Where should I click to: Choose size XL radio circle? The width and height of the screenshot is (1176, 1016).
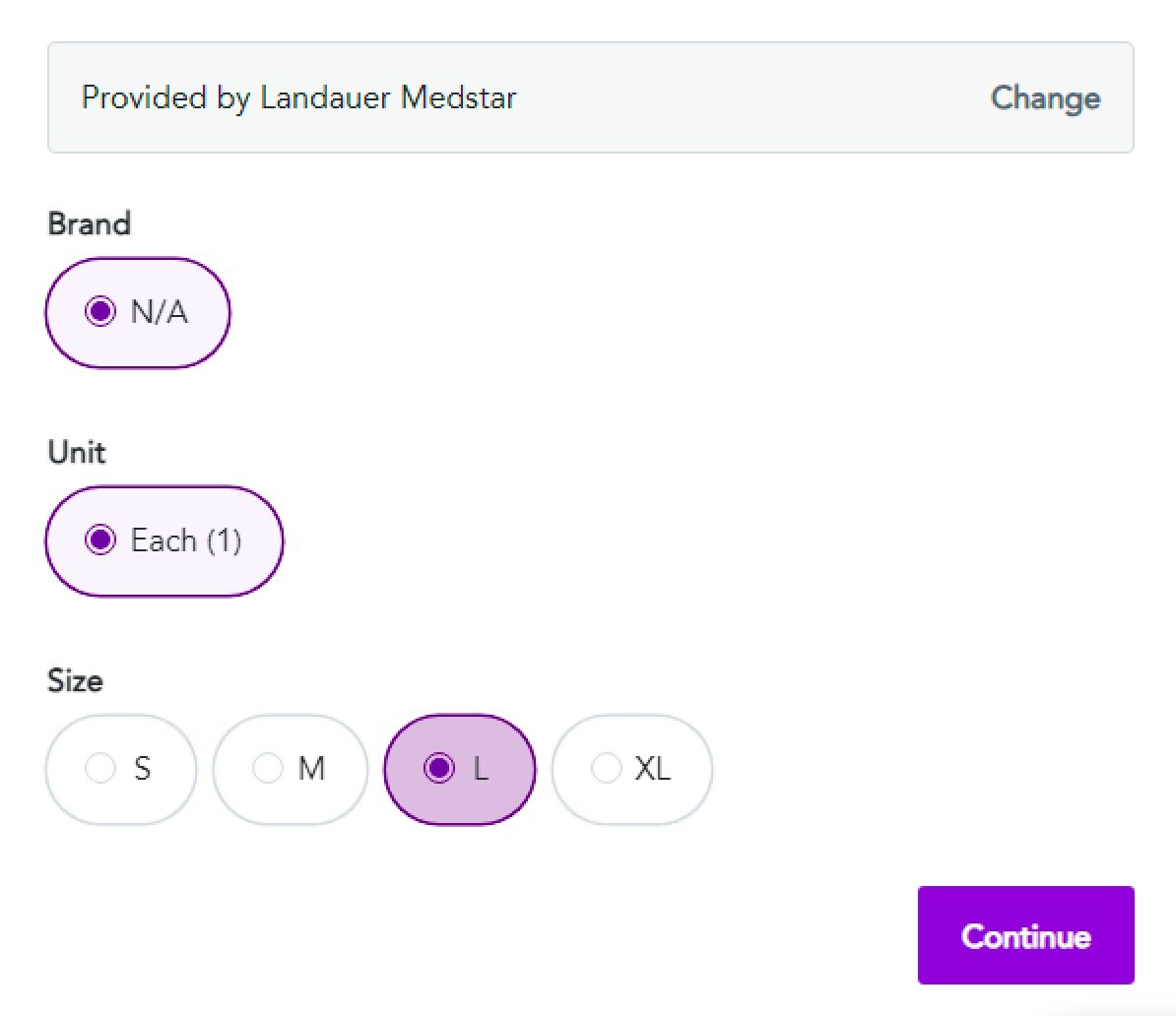(x=606, y=768)
